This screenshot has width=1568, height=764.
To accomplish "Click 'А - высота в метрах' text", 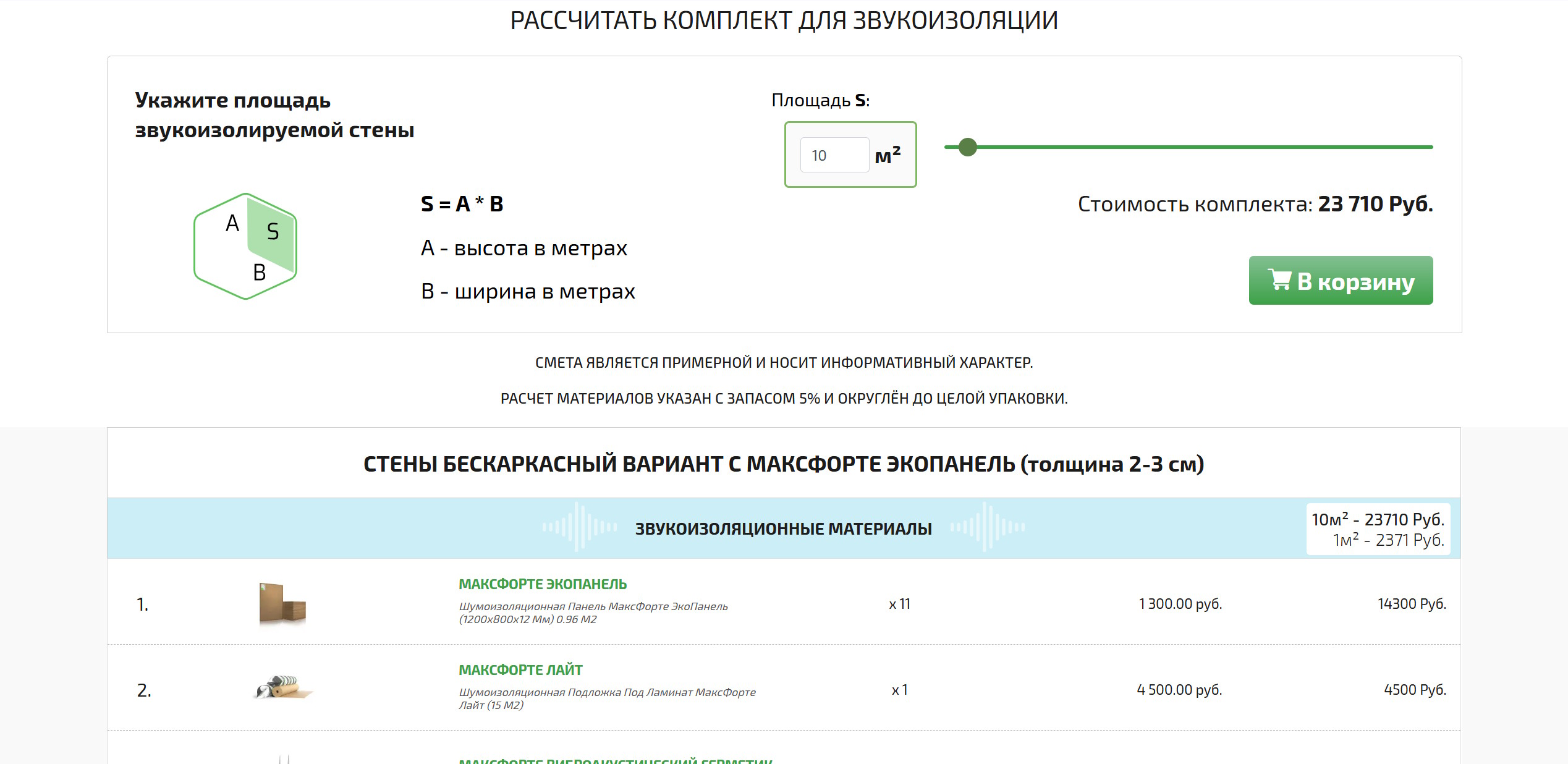I will point(524,248).
